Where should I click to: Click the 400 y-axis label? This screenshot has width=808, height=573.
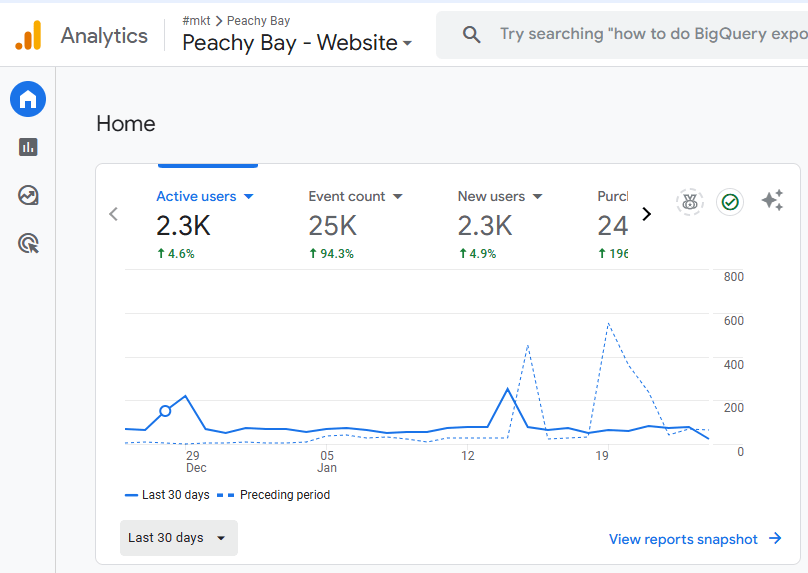(x=733, y=365)
